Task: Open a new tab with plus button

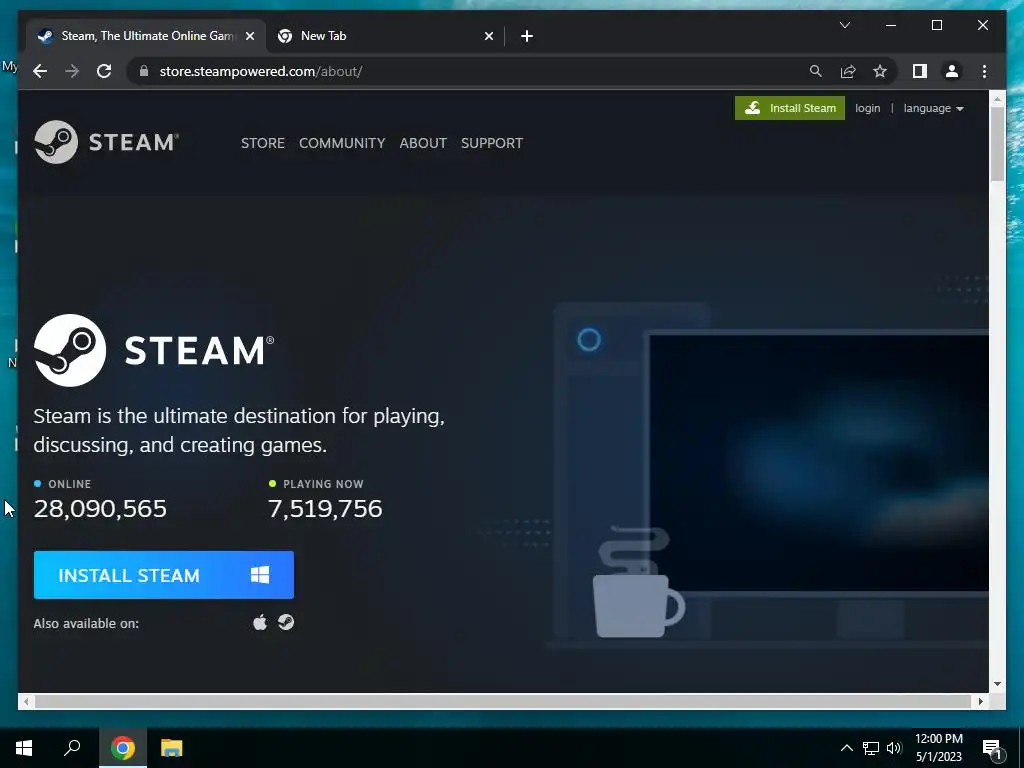Action: click(527, 36)
